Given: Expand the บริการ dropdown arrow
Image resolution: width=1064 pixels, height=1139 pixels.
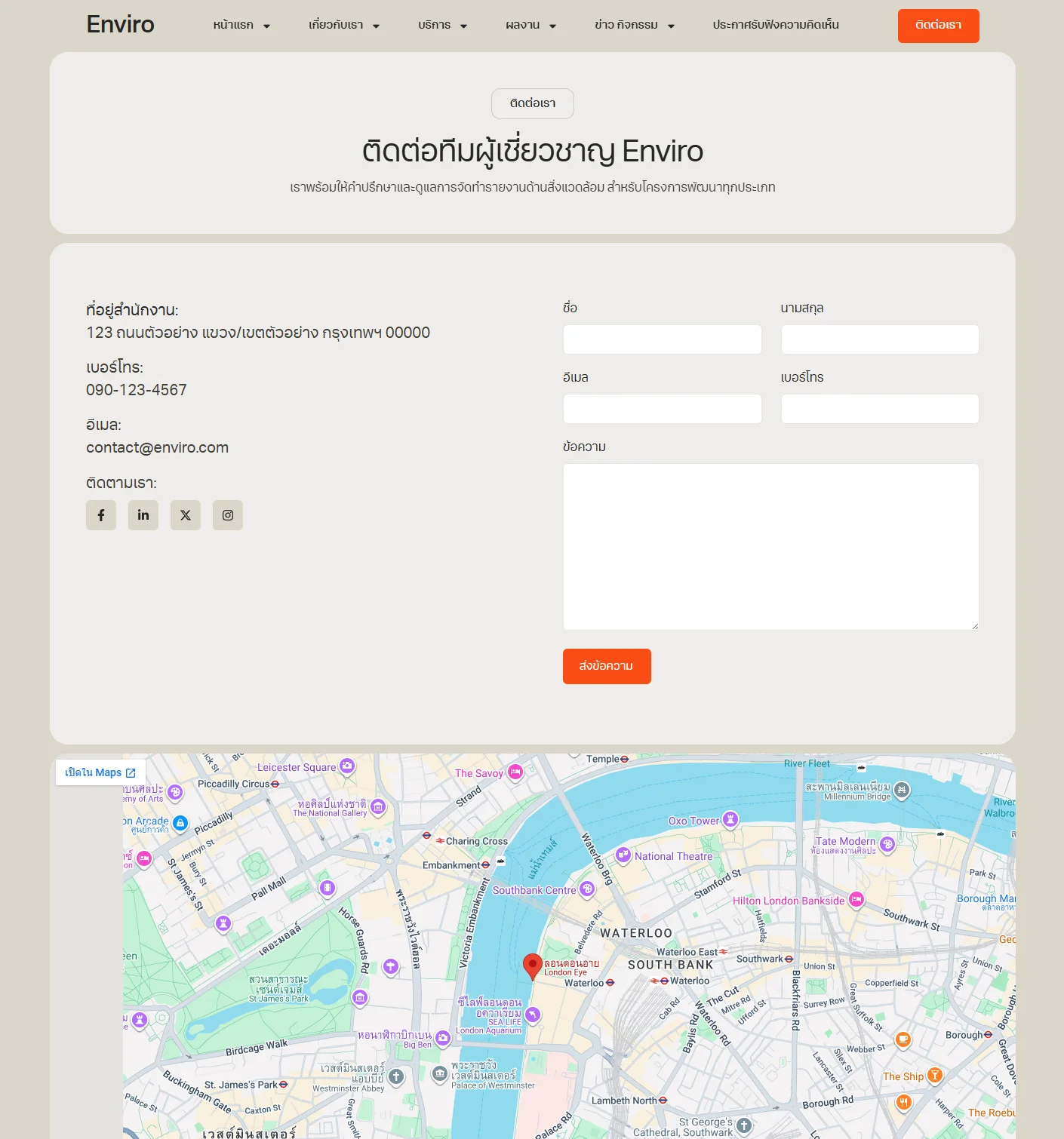Looking at the screenshot, I should click(x=463, y=26).
